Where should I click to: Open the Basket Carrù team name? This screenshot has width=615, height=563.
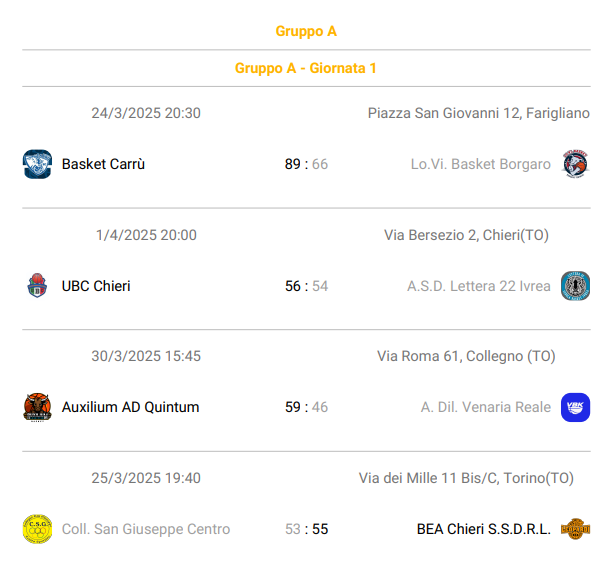pos(103,164)
